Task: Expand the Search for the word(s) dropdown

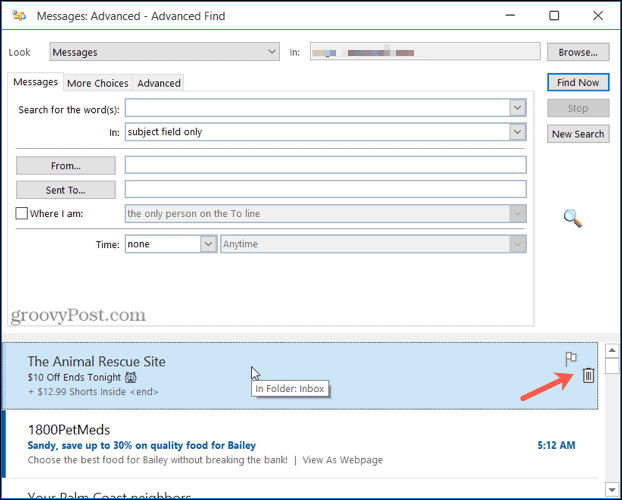Action: coord(517,108)
